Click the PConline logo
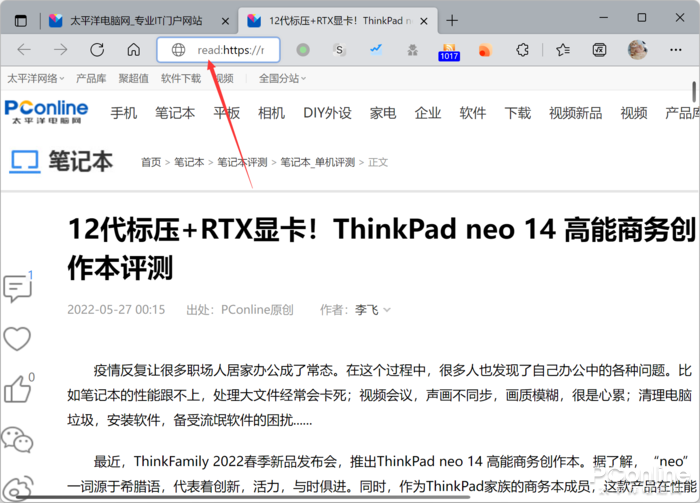 (x=46, y=112)
